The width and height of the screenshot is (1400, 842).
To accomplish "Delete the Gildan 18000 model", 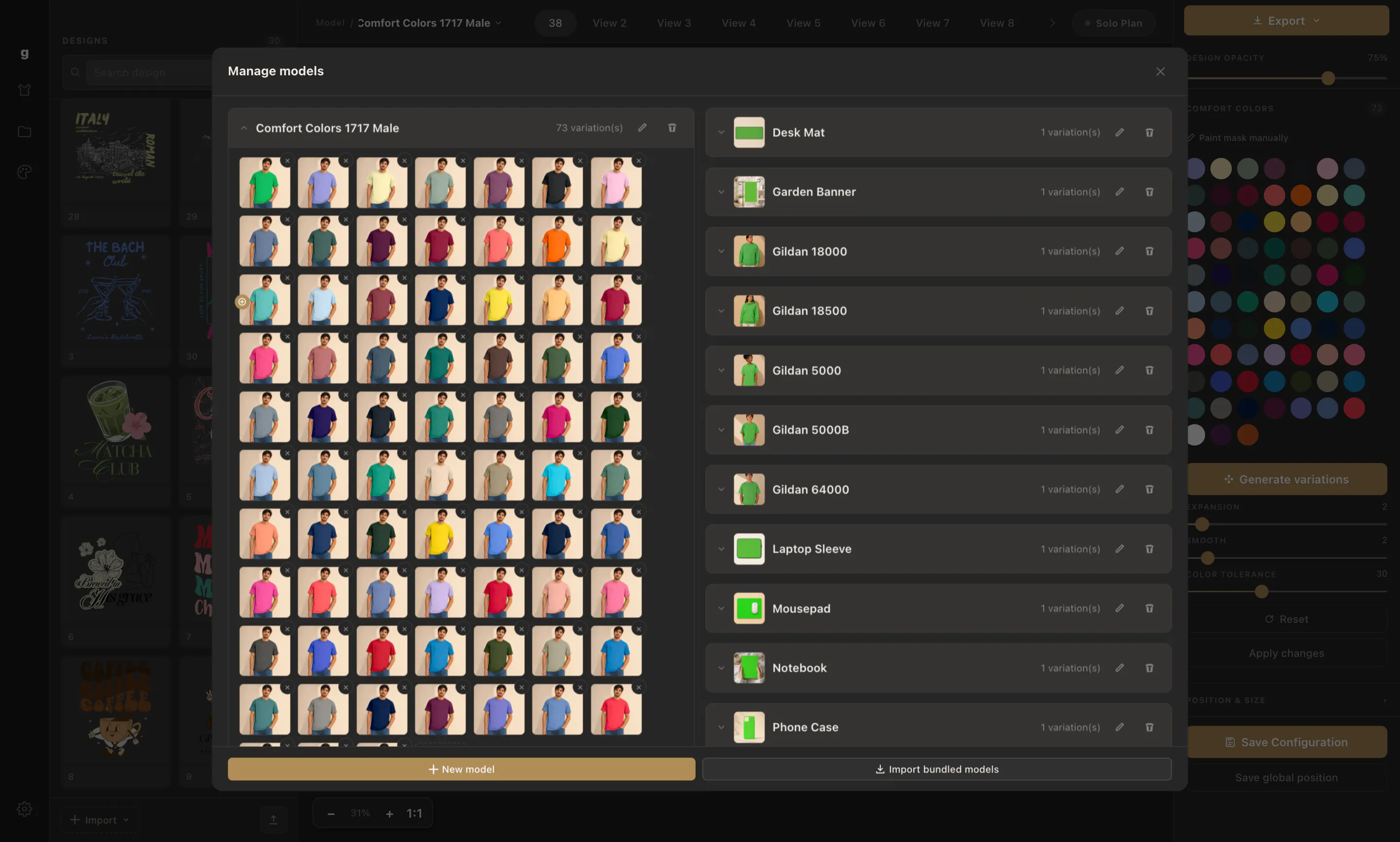I will coord(1149,251).
